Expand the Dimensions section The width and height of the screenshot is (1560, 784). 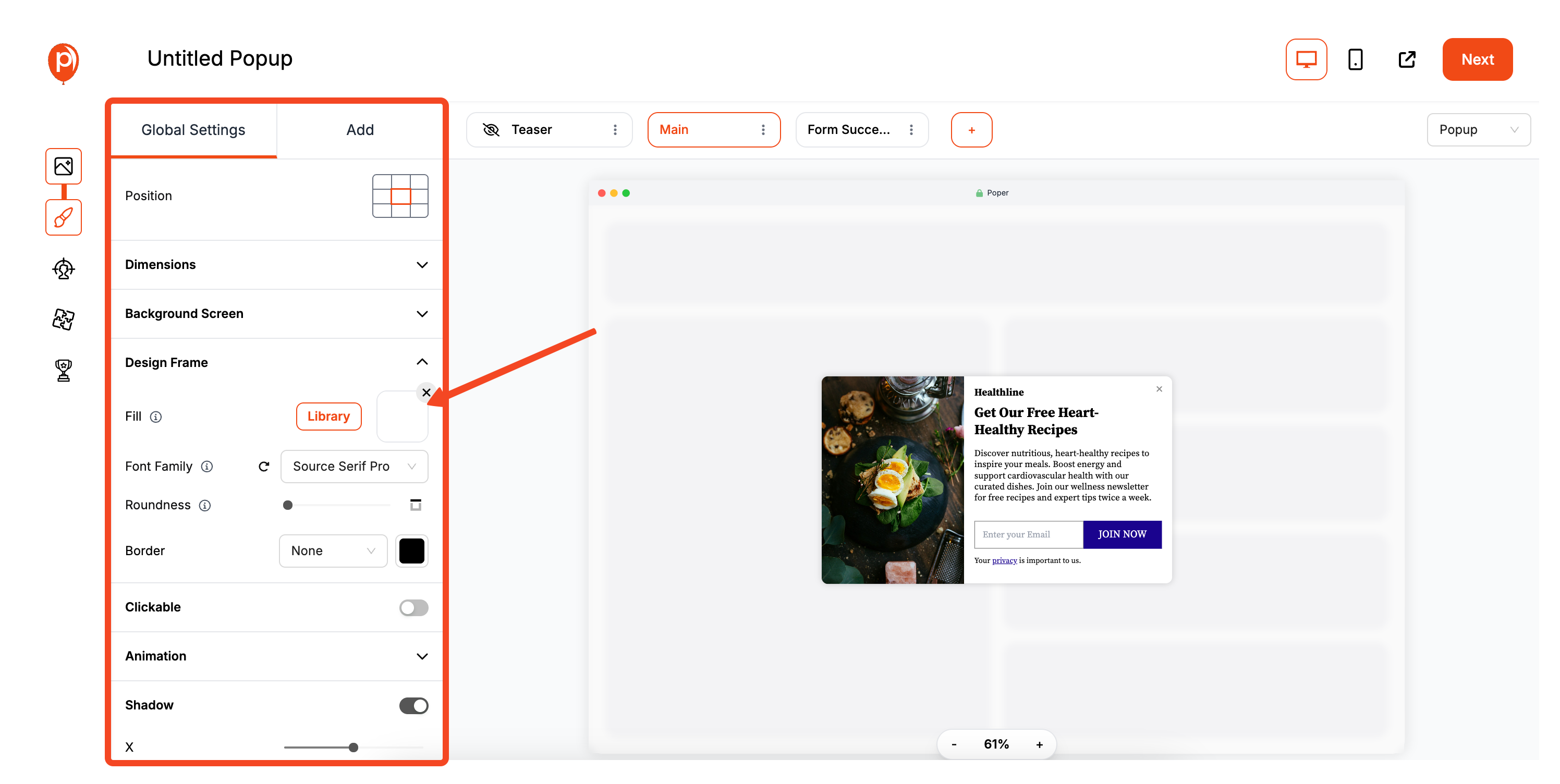(276, 265)
